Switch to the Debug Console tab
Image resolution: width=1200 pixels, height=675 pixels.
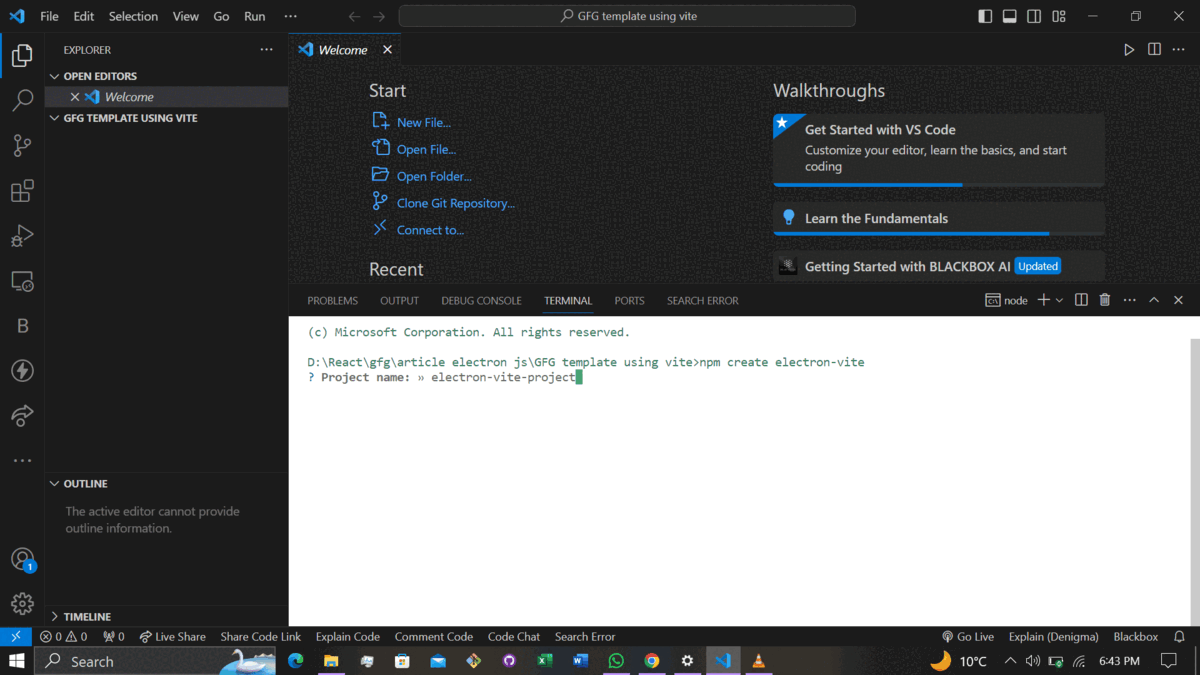coord(481,300)
